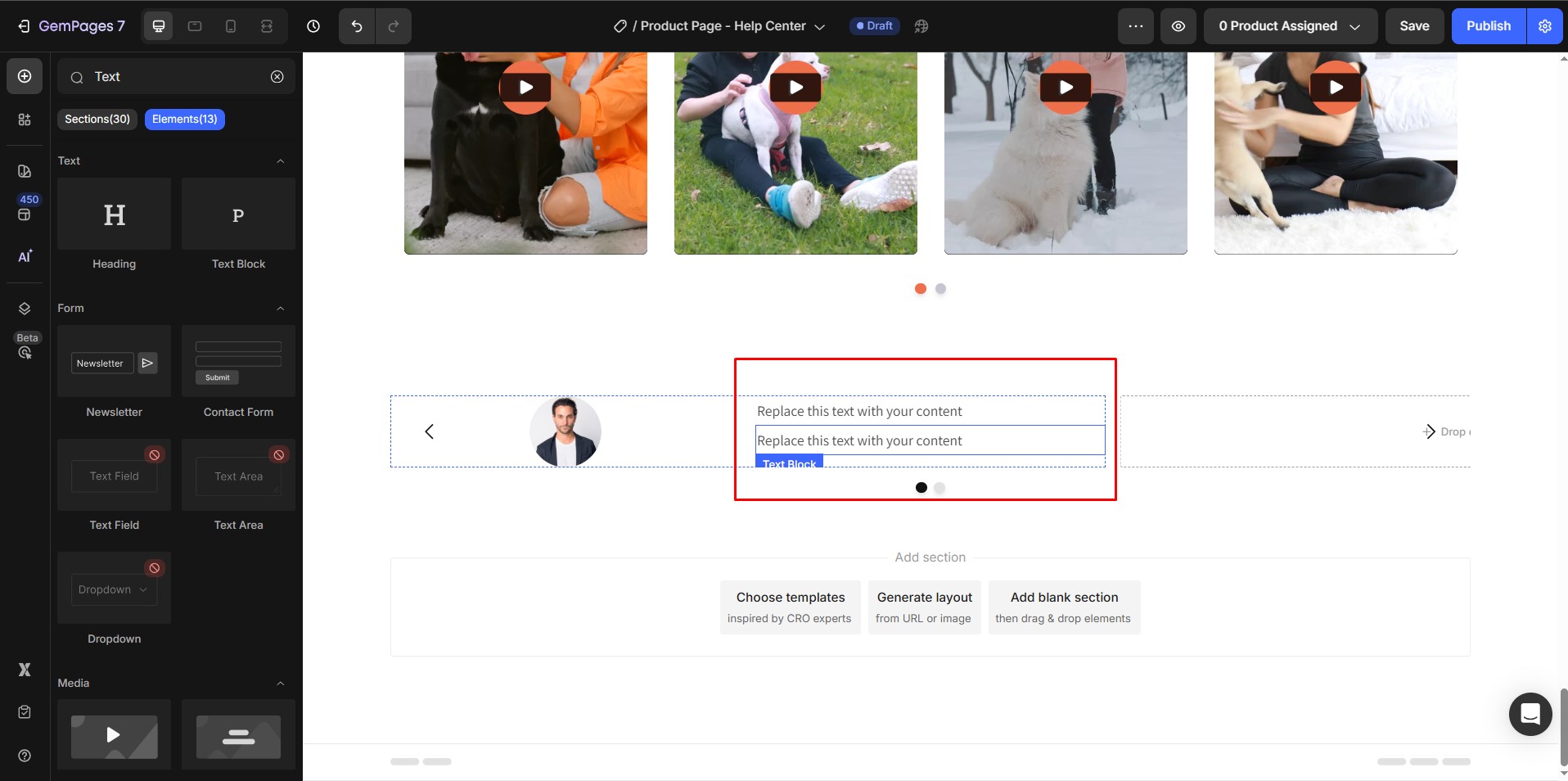Switch to desktop device view
The height and width of the screenshot is (781, 1568).
[159, 26]
